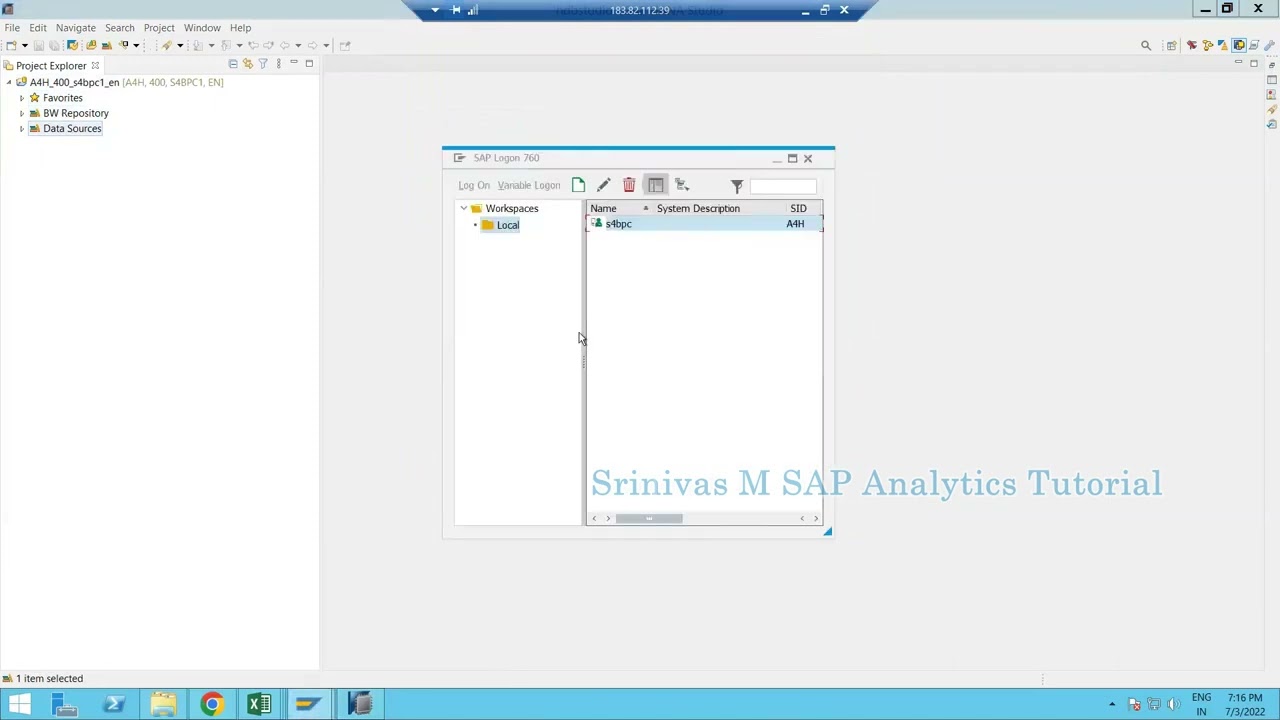1280x720 pixels.
Task: Open the File menu
Action: pos(12,28)
